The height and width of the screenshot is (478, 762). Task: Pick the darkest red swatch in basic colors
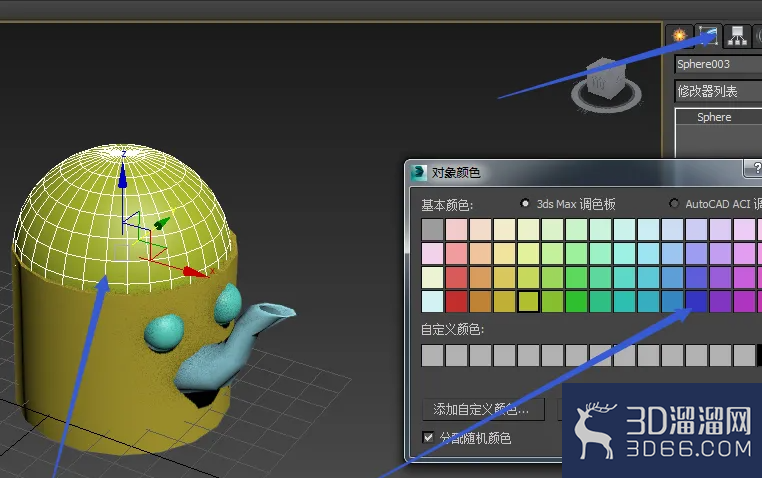click(456, 301)
